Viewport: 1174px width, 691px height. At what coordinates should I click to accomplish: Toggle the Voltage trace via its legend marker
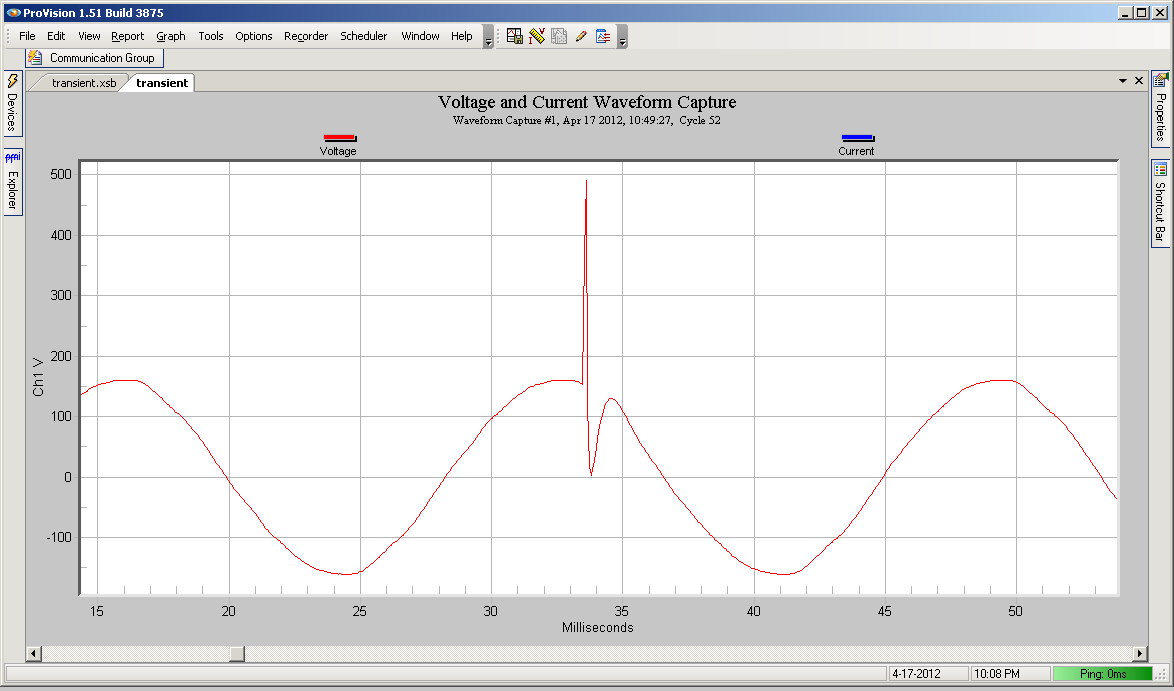pyautogui.click(x=339, y=138)
